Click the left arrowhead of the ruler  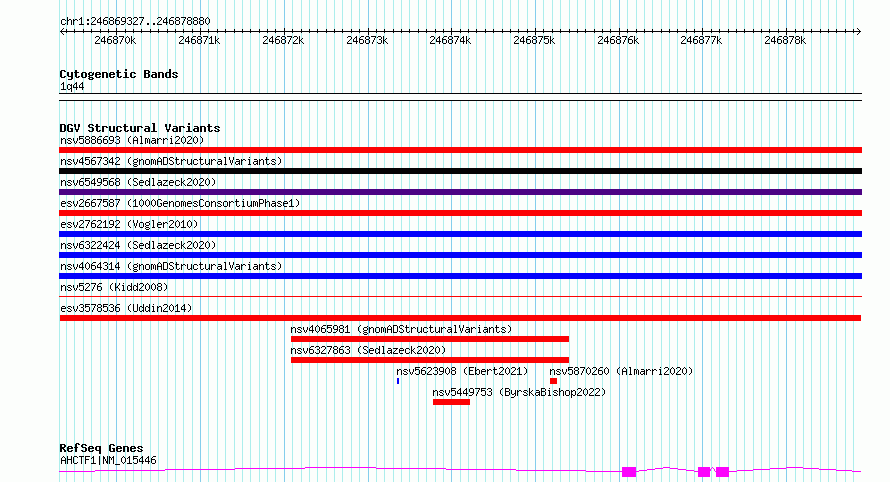click(62, 31)
